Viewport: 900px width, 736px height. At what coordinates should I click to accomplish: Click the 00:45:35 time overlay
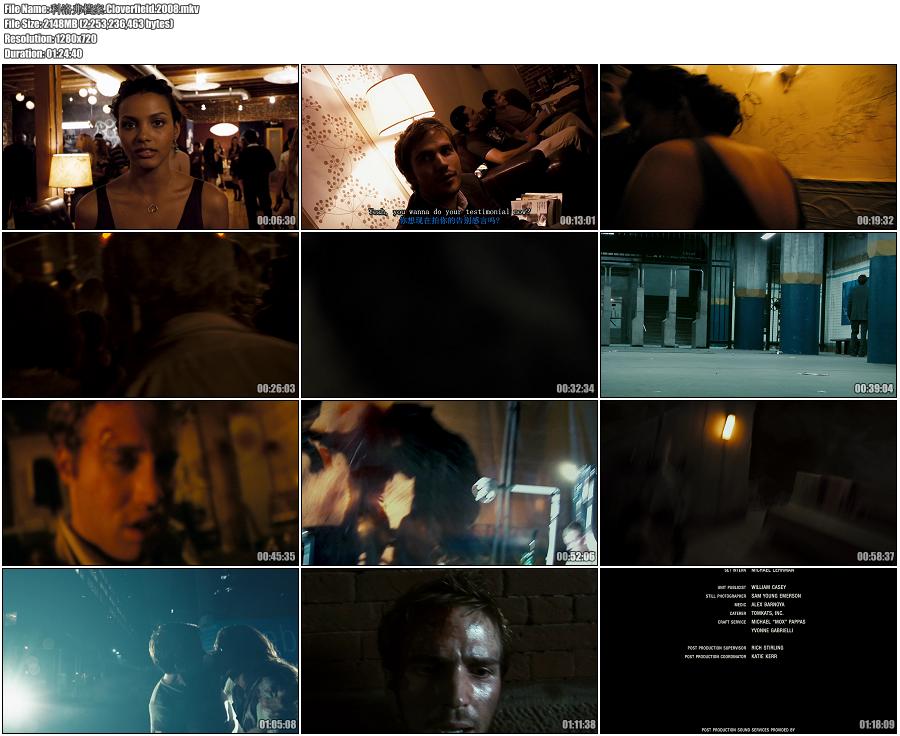point(276,557)
